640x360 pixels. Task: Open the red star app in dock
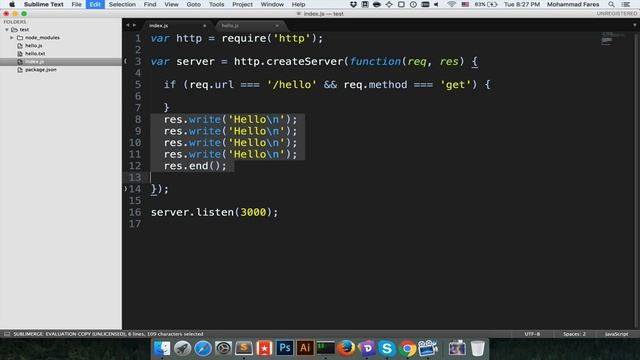[264, 348]
